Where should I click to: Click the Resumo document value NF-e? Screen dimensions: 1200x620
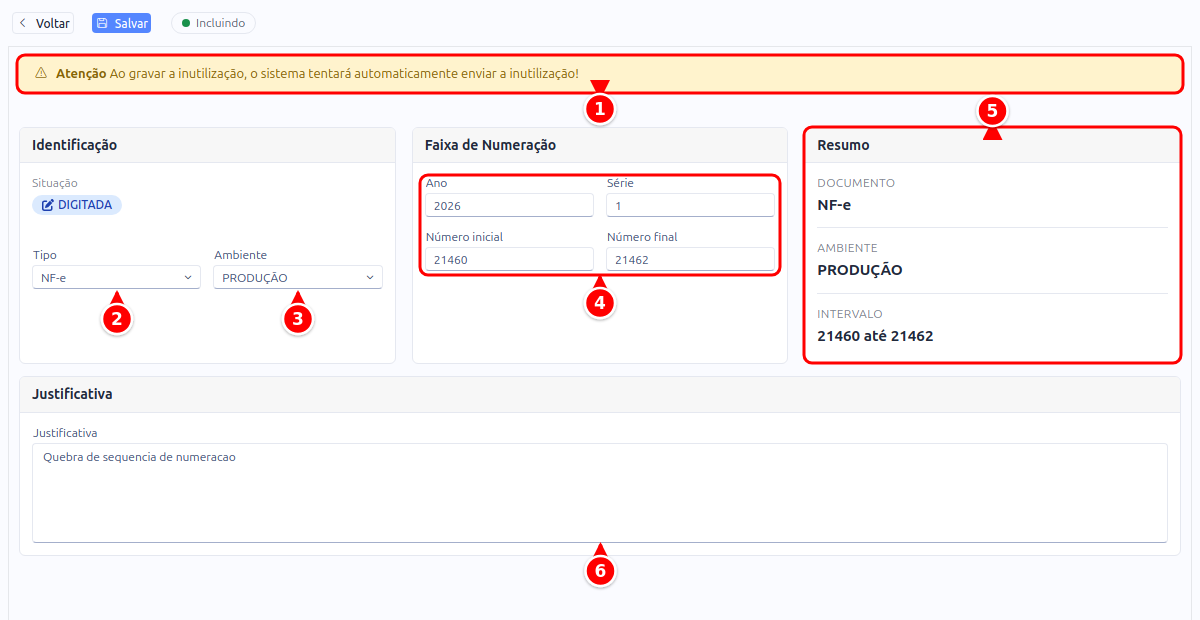point(834,205)
